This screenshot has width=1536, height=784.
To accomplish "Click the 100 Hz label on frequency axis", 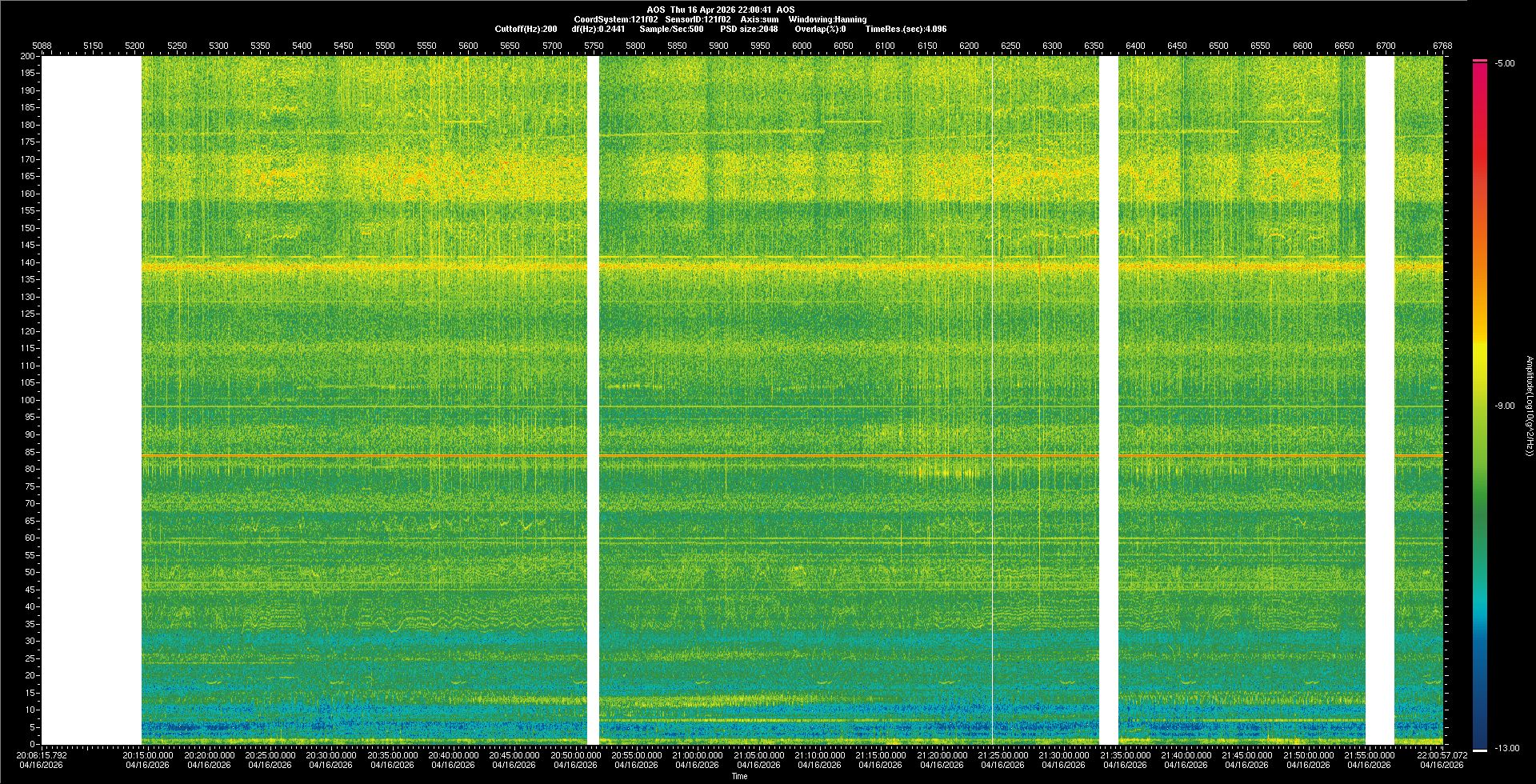I will (x=27, y=400).
